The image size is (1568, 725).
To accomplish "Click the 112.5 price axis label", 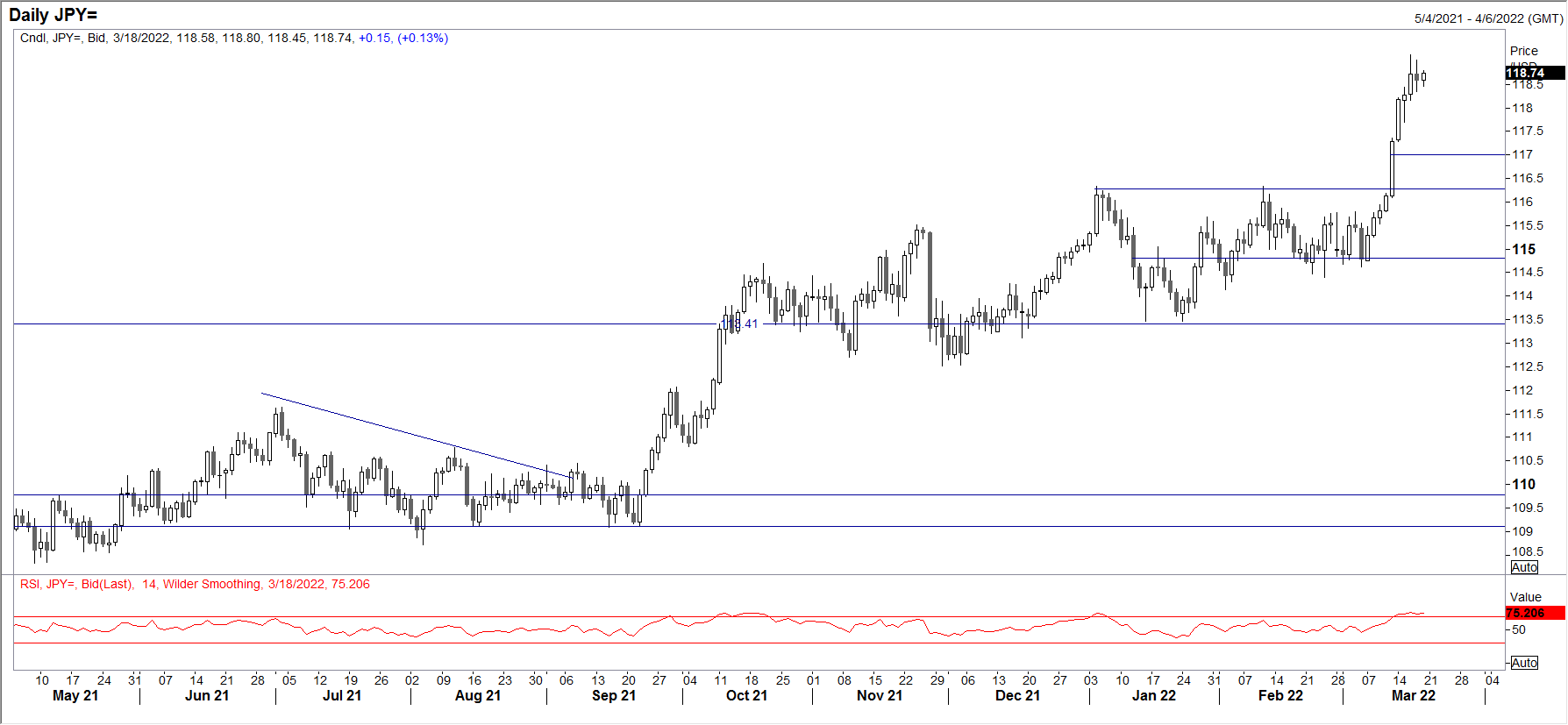I will (1528, 366).
